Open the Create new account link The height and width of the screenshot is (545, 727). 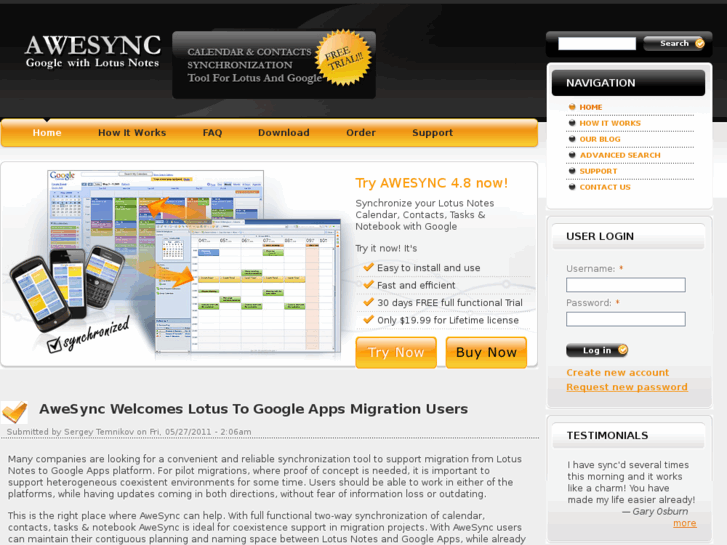(x=618, y=372)
